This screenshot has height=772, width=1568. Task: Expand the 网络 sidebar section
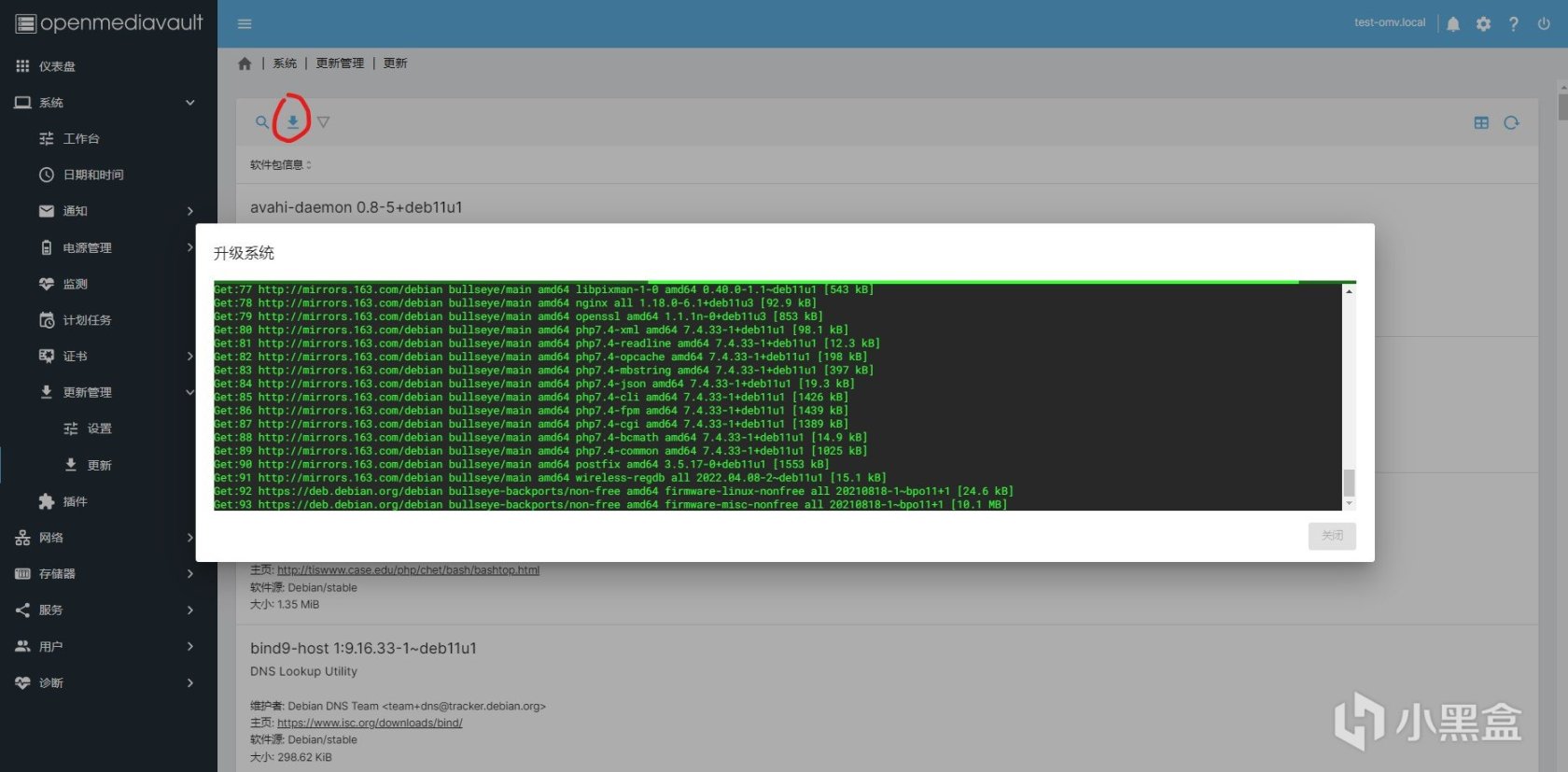[108, 538]
